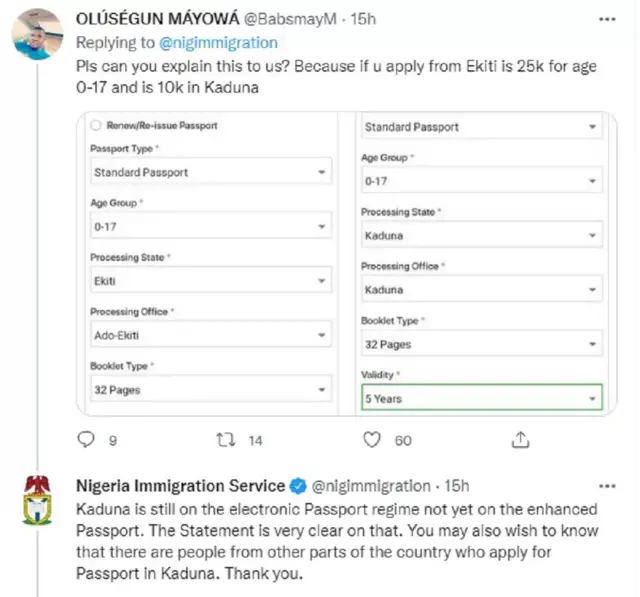Expand the Processing State dropdown showing Ekiti
The width and height of the screenshot is (640, 597).
210,281
